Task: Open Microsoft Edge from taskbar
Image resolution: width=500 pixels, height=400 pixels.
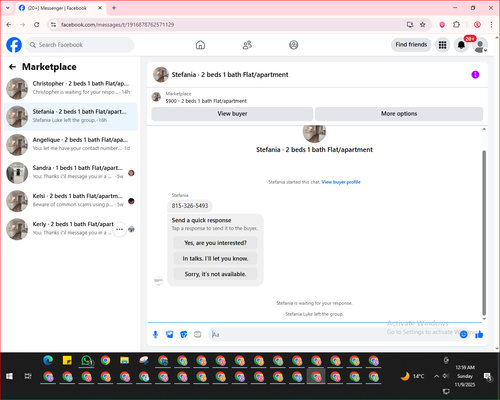Action: coord(48,360)
